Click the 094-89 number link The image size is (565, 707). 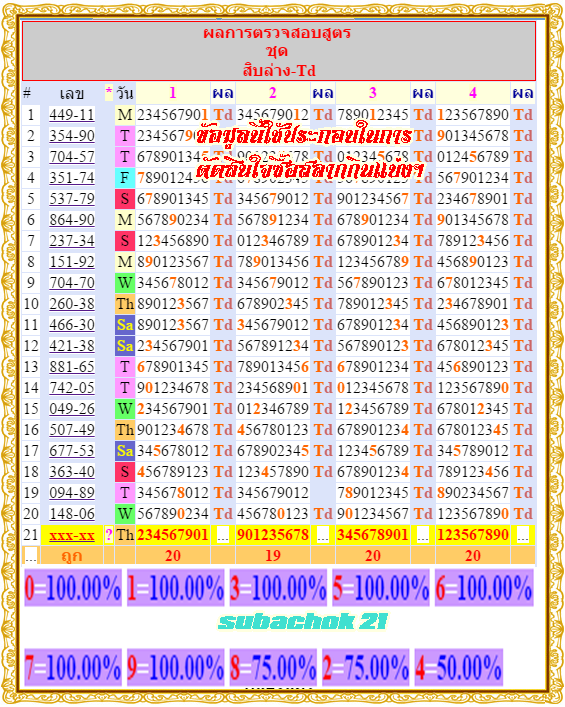click(72, 493)
